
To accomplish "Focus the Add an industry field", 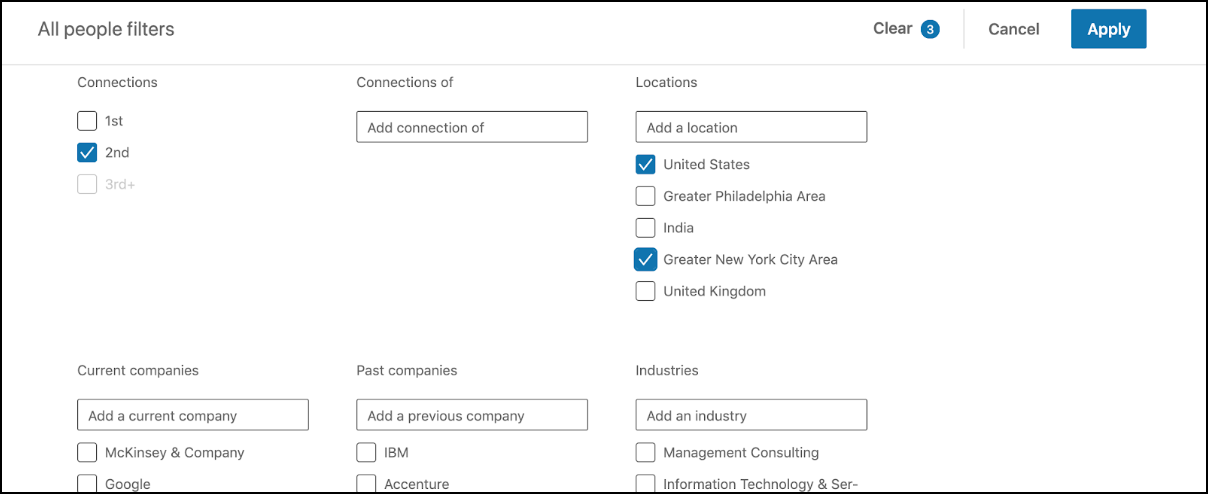I will point(751,415).
